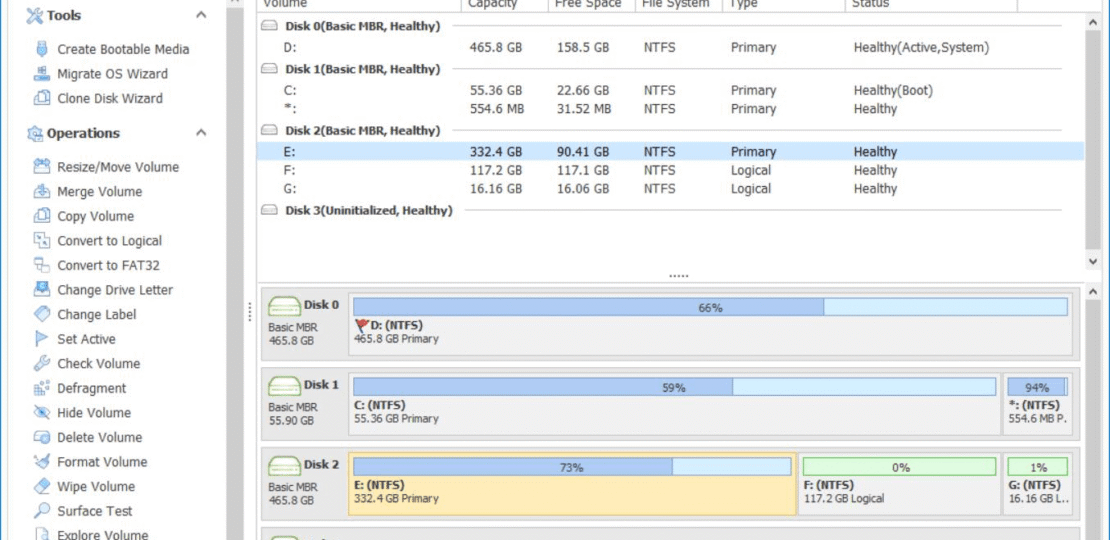
Task: Click the Convert to Logical icon
Action: pos(42,241)
